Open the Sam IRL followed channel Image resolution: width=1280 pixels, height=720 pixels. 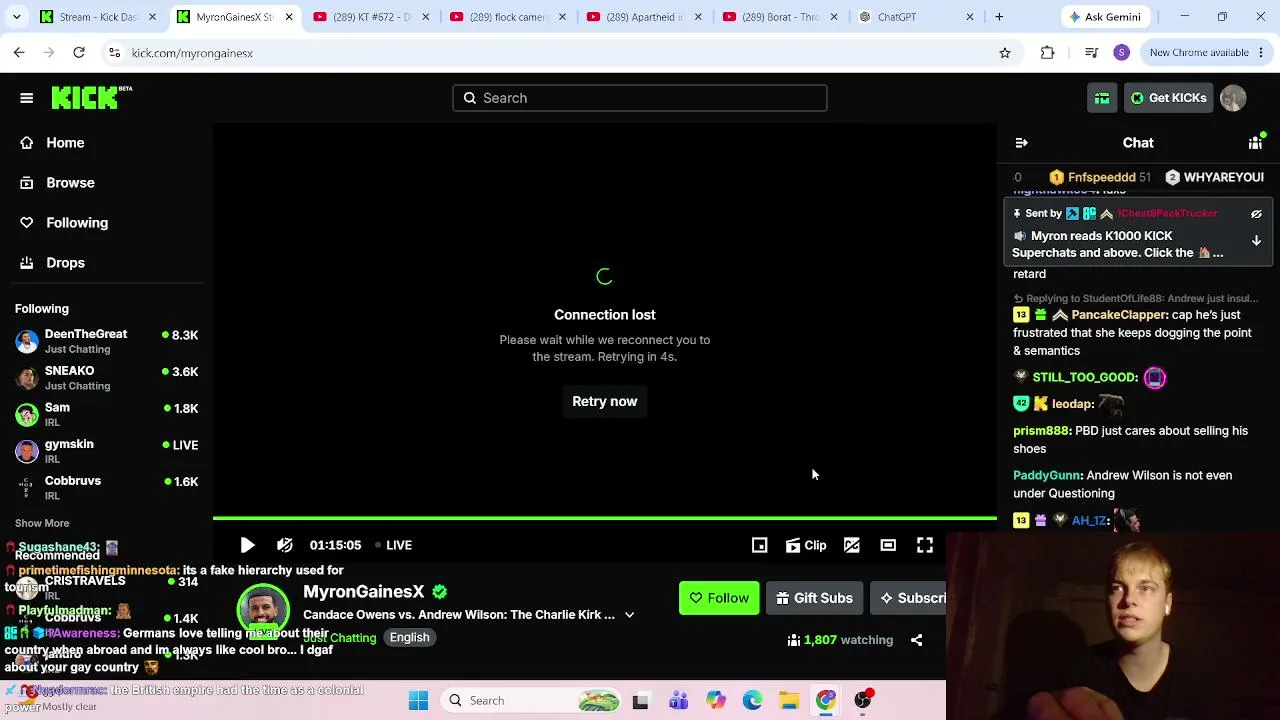click(106, 414)
